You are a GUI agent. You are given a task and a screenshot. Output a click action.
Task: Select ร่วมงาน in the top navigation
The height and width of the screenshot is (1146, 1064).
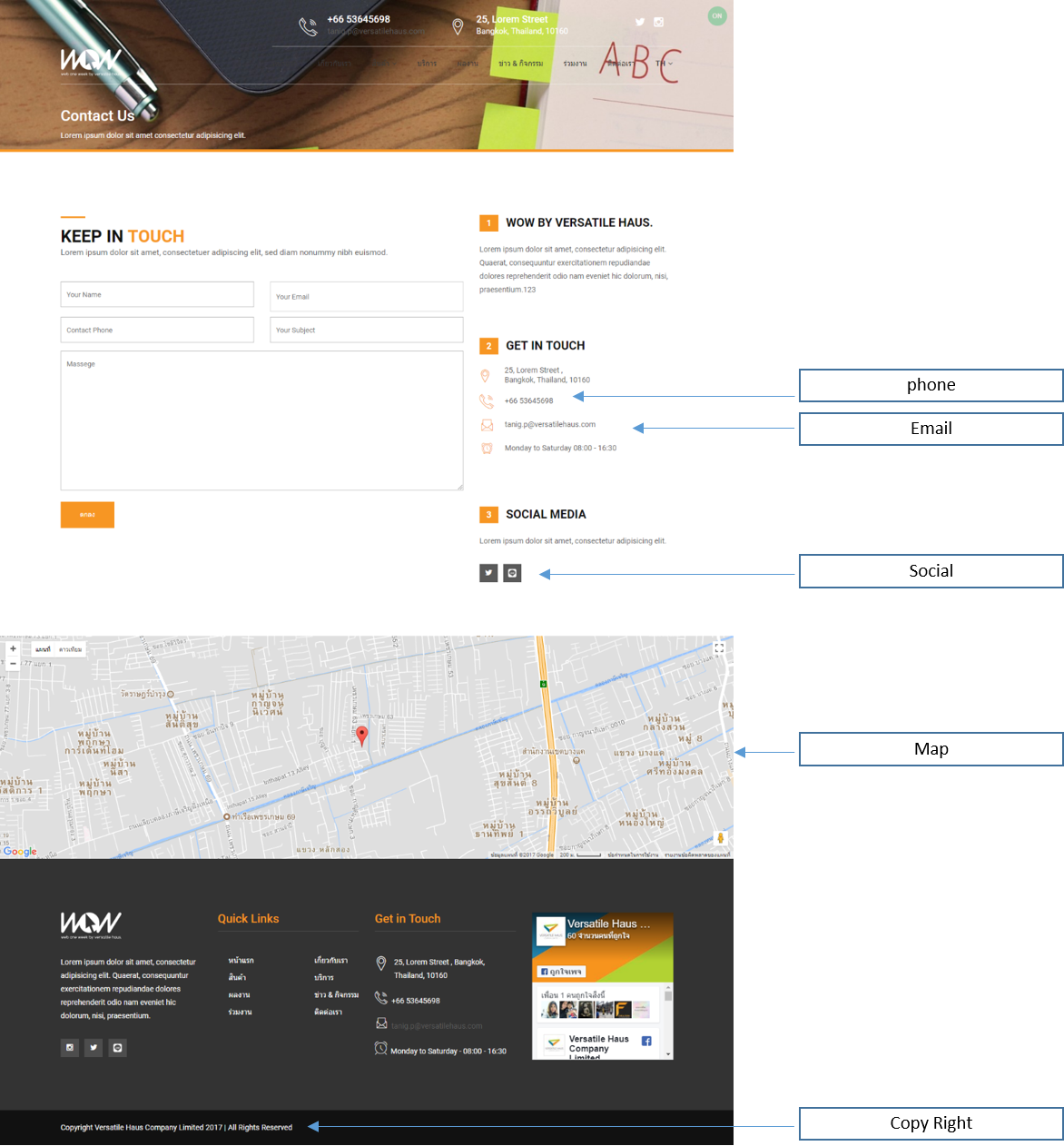tap(575, 64)
